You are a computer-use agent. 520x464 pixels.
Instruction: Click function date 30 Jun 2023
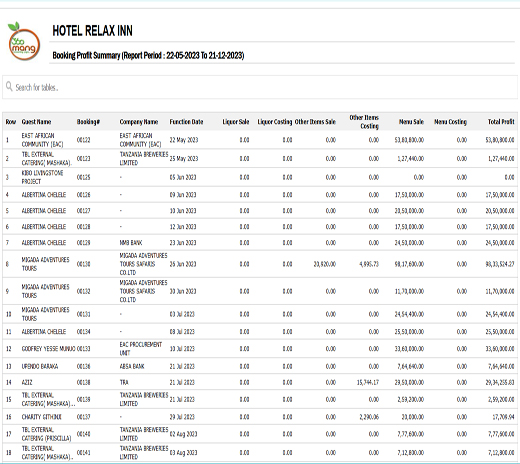(183, 291)
